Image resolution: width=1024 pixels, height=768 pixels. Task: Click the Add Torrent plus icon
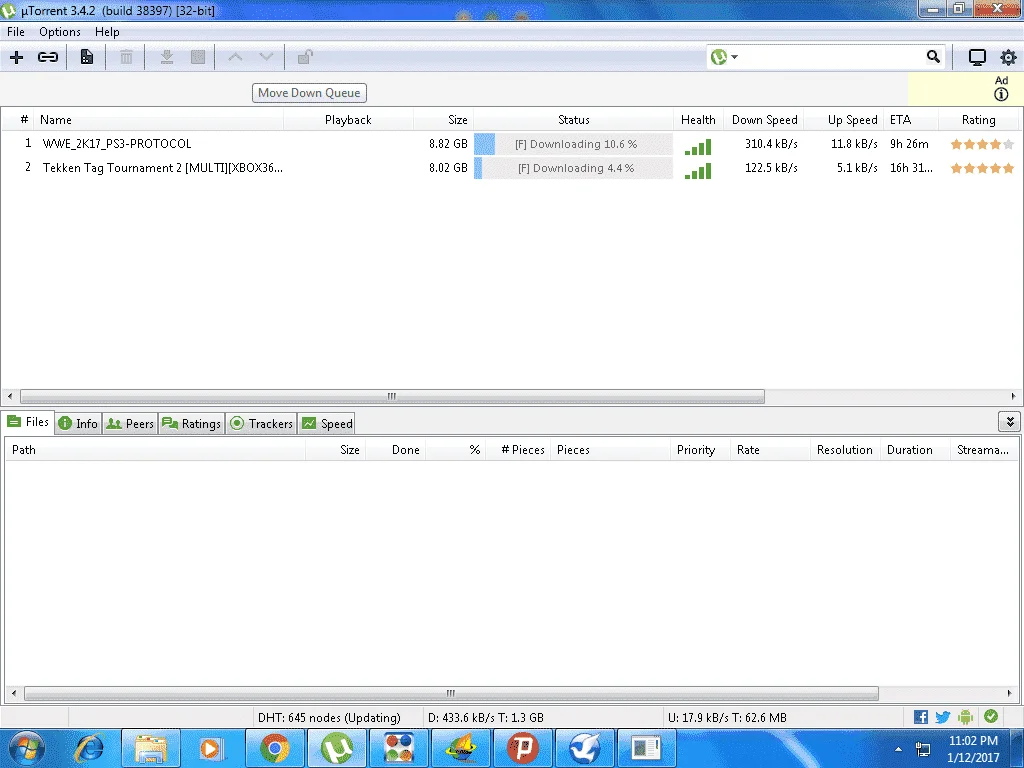(x=17, y=57)
